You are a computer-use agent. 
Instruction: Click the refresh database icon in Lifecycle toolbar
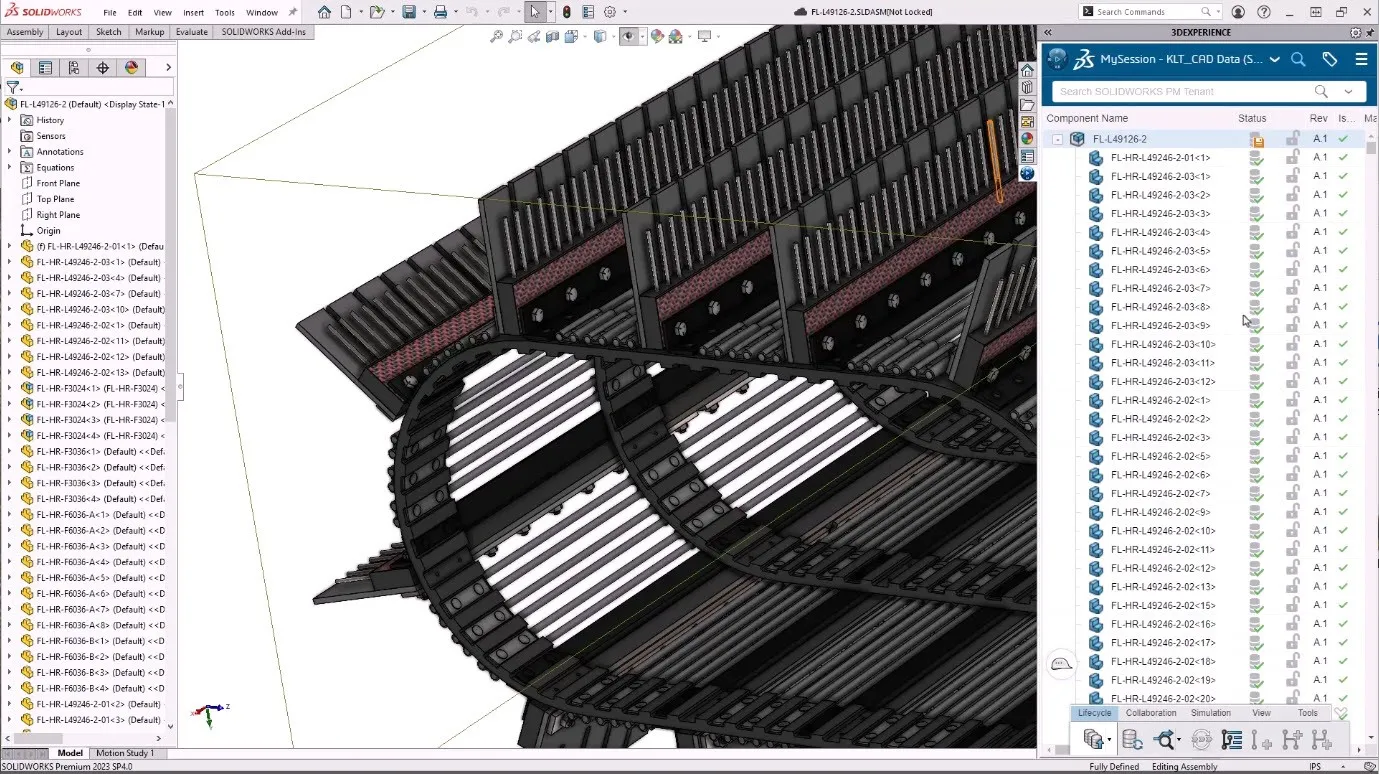(x=1131, y=739)
